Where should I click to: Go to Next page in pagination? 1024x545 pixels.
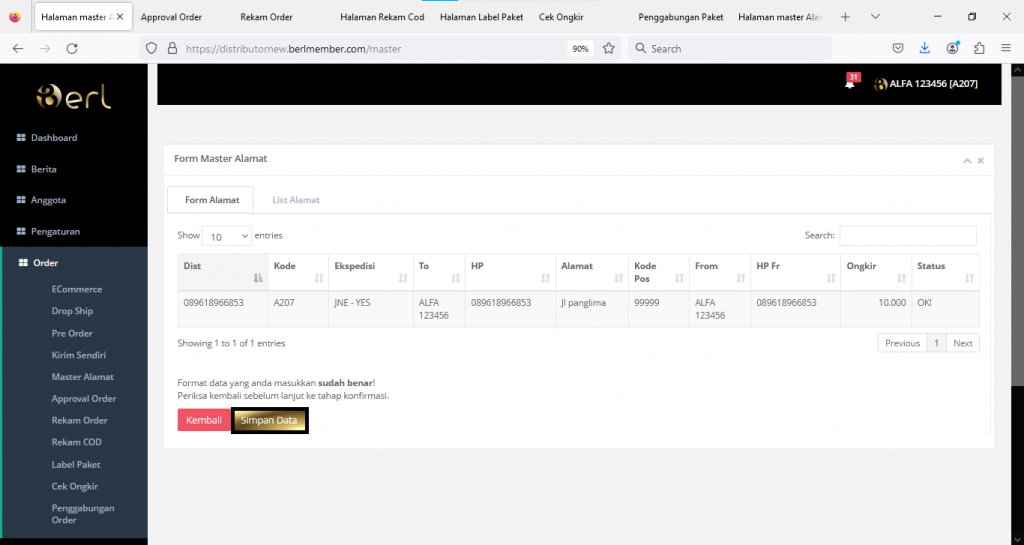point(962,343)
